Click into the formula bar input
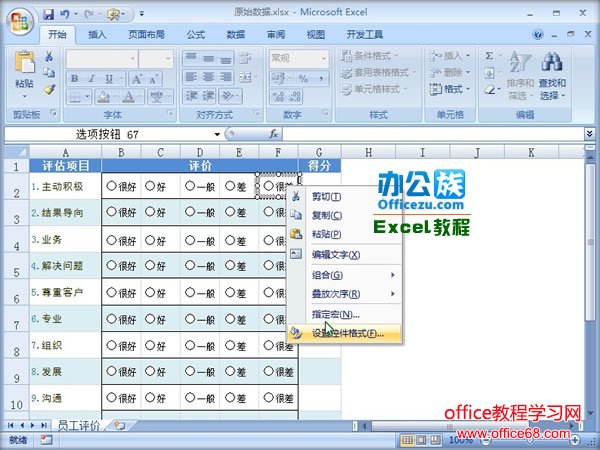600x450 pixels. pyautogui.click(x=433, y=134)
